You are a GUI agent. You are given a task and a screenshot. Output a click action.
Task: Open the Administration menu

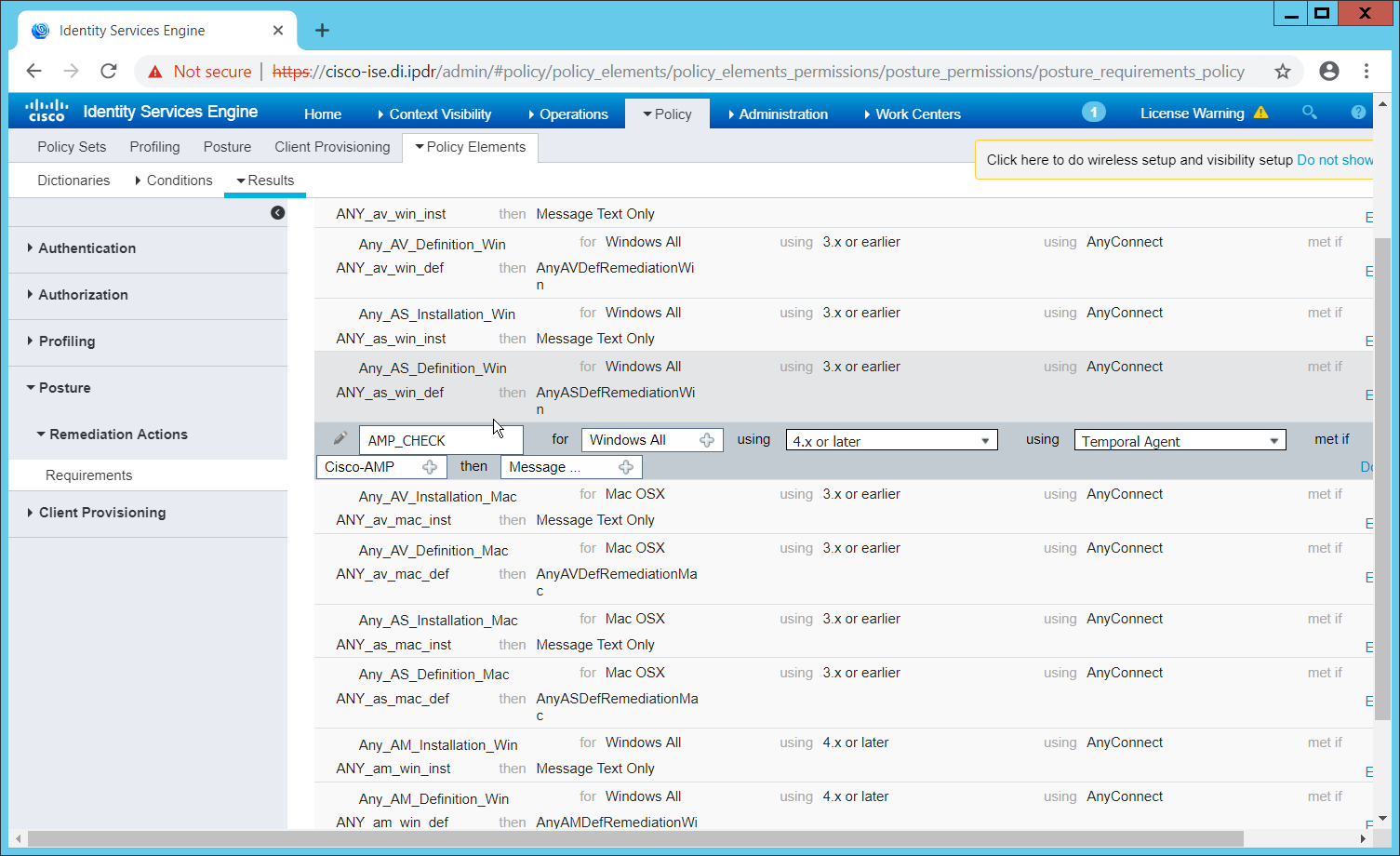(x=782, y=114)
